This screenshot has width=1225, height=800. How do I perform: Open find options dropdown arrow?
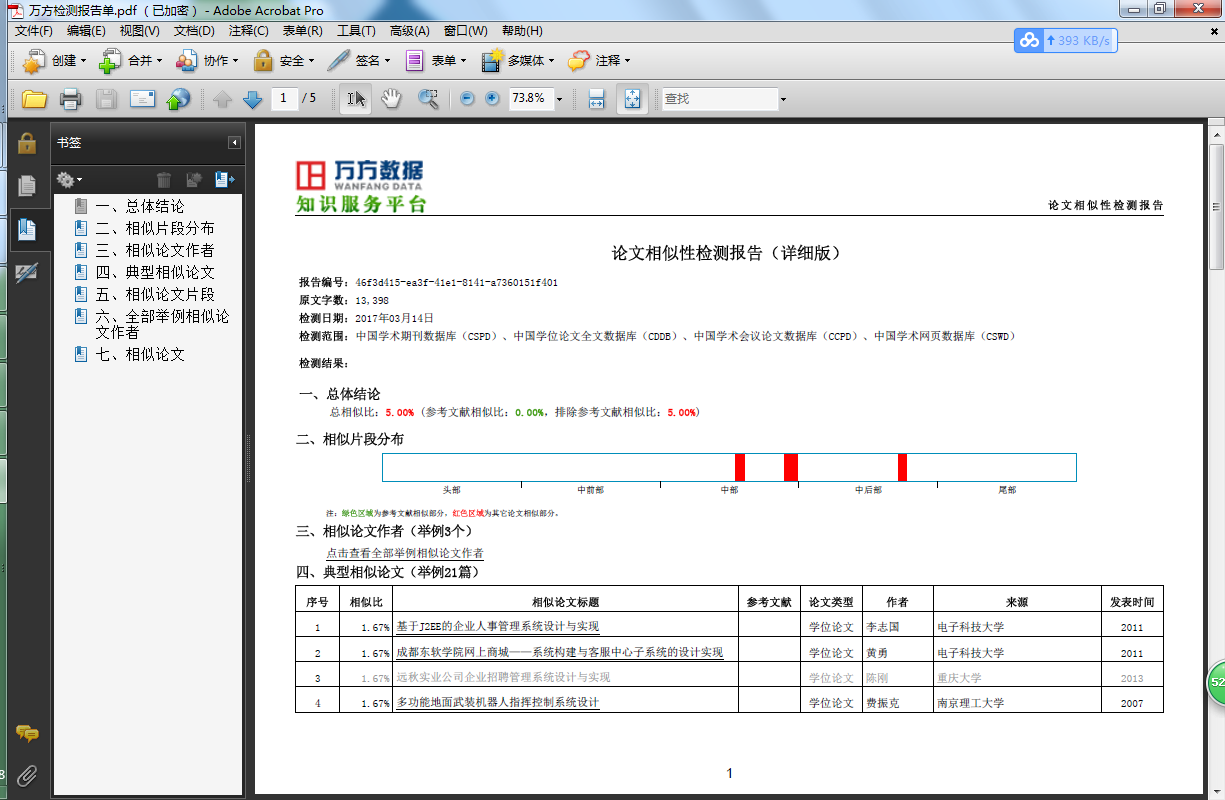point(783,99)
